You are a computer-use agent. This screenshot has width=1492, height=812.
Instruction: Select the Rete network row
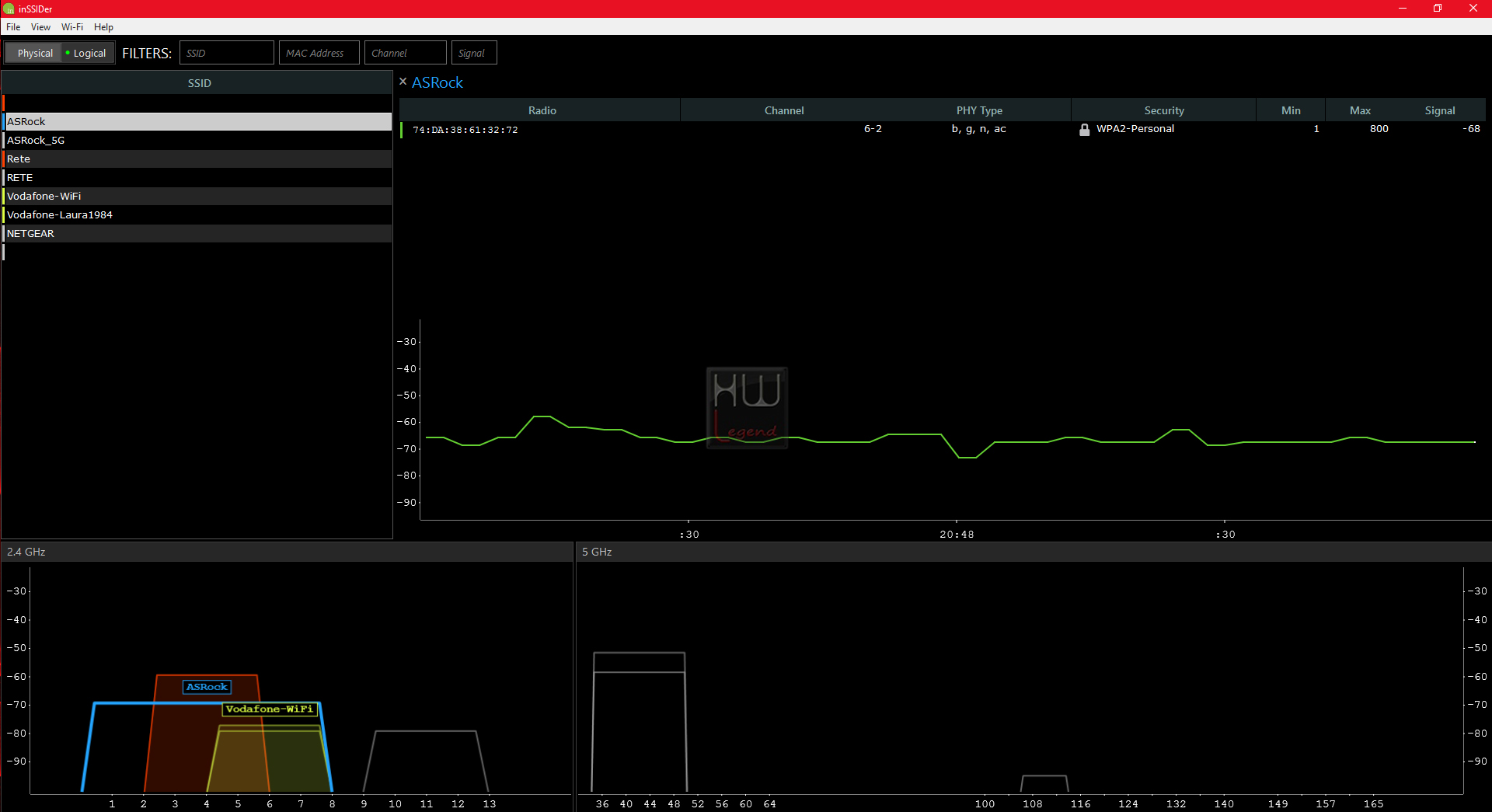click(x=198, y=159)
